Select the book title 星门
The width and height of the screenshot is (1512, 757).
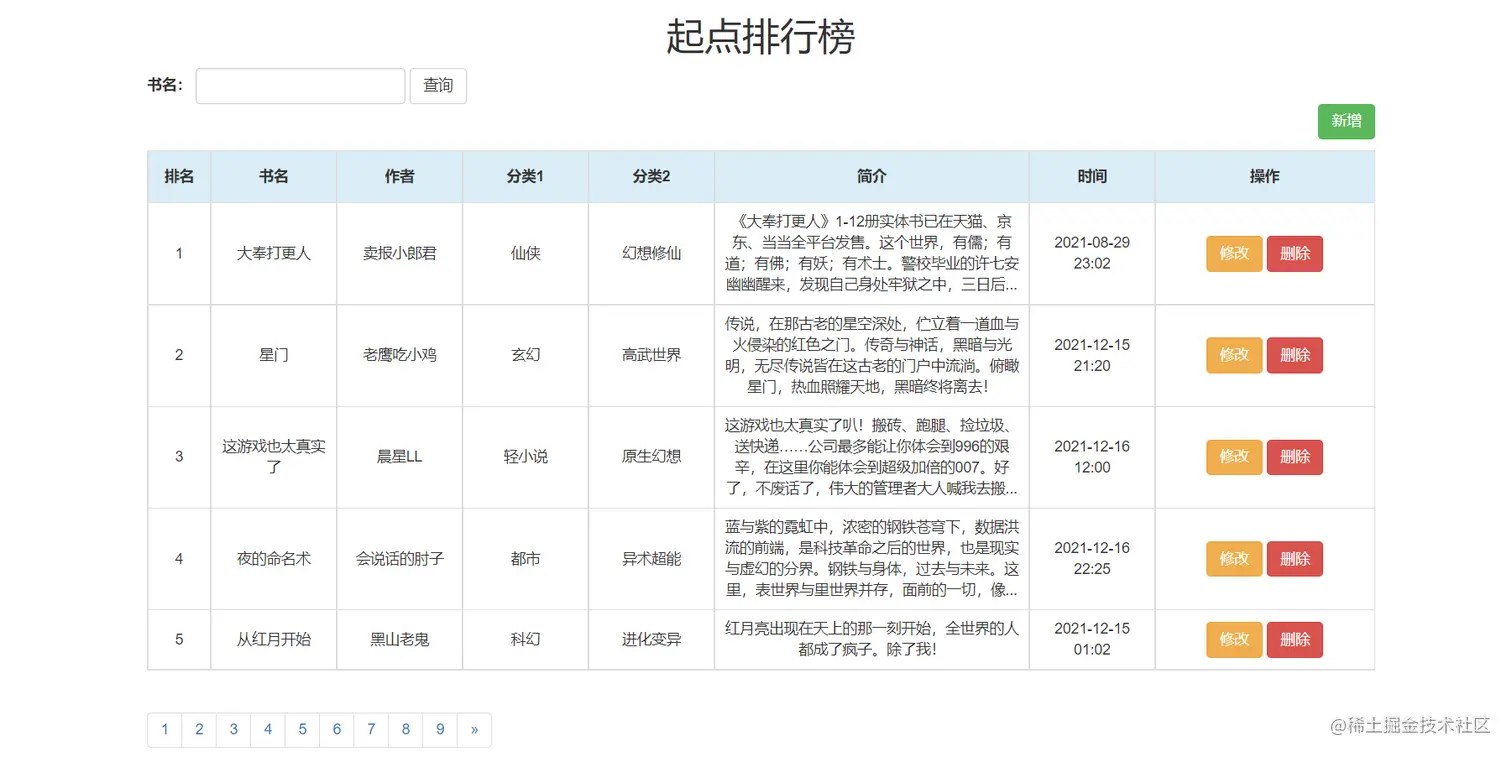274,356
